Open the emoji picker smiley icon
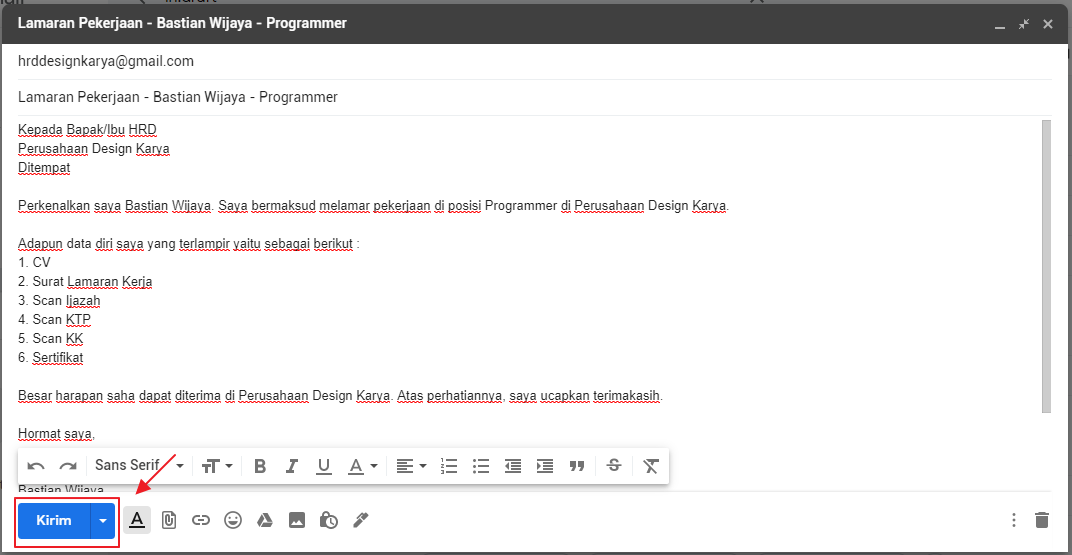 233,520
